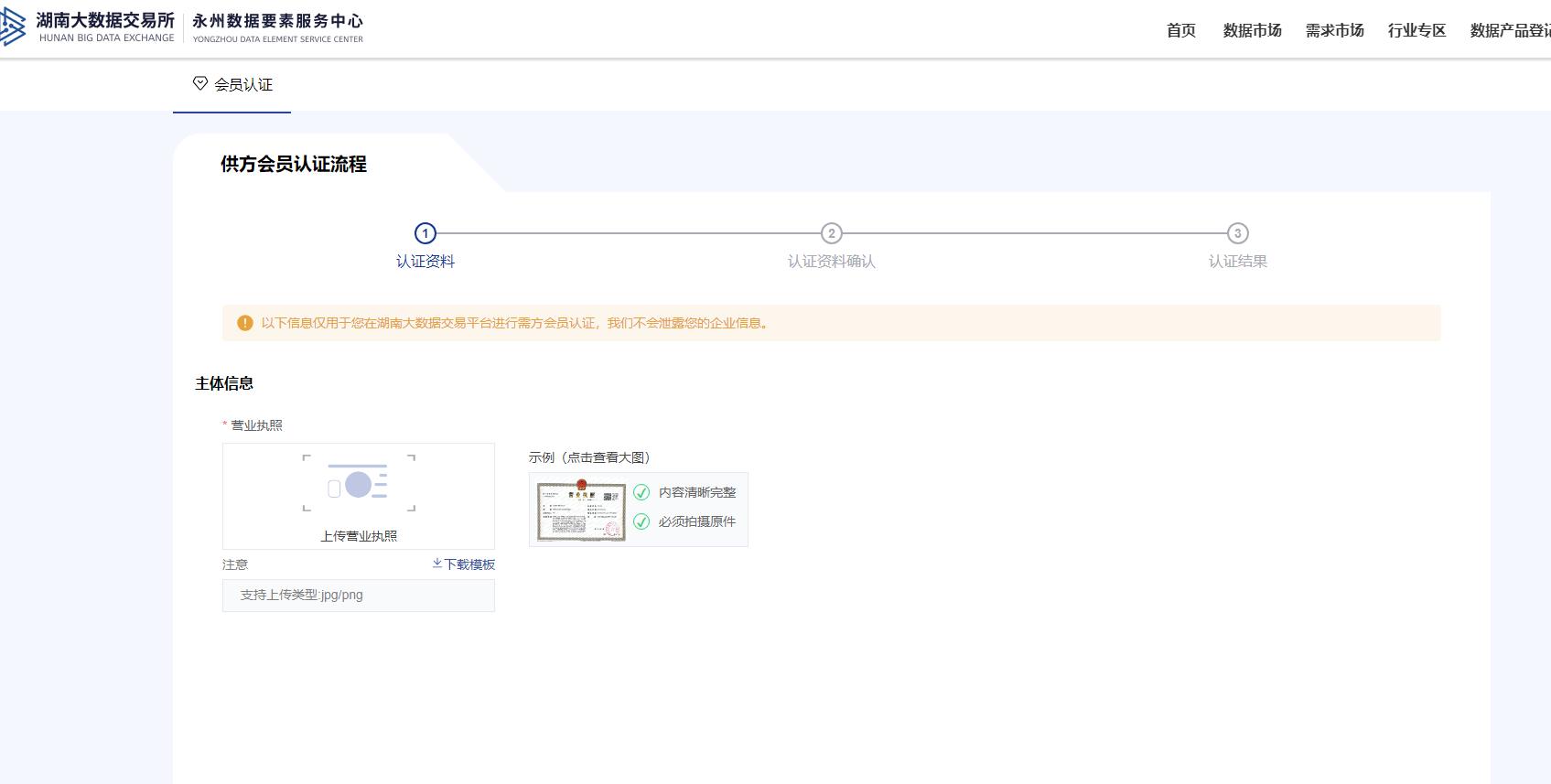Open 需求市场 from the navigation bar

pyautogui.click(x=1334, y=30)
